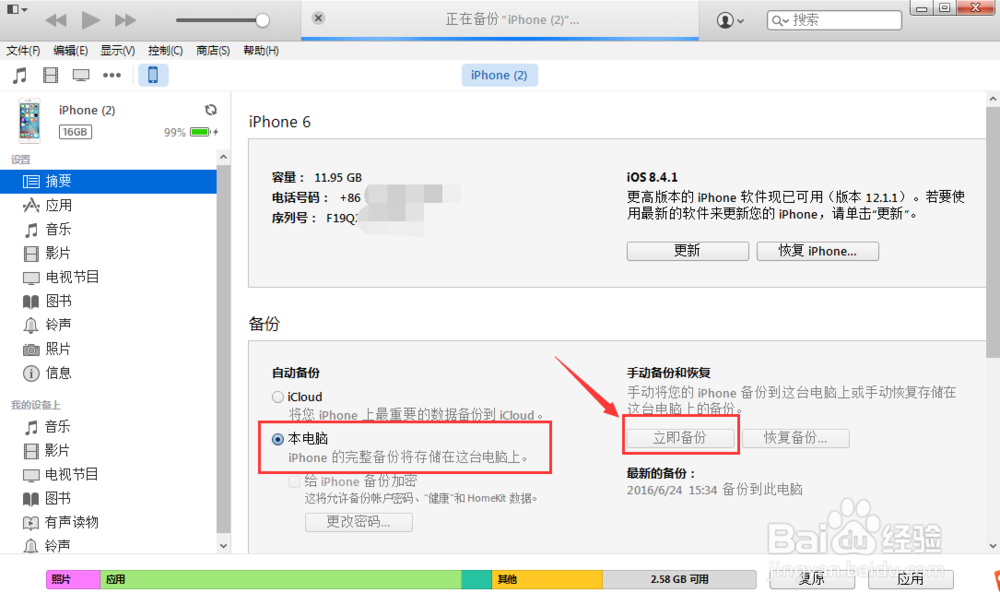Click the 16GB capacity badge
Image resolution: width=1000 pixels, height=605 pixels.
point(75,132)
